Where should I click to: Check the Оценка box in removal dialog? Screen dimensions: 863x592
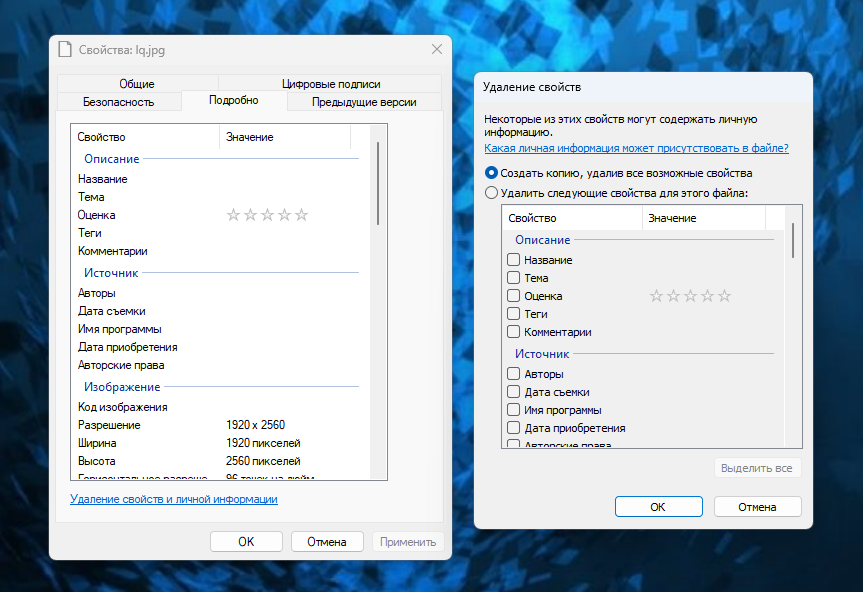coord(514,295)
